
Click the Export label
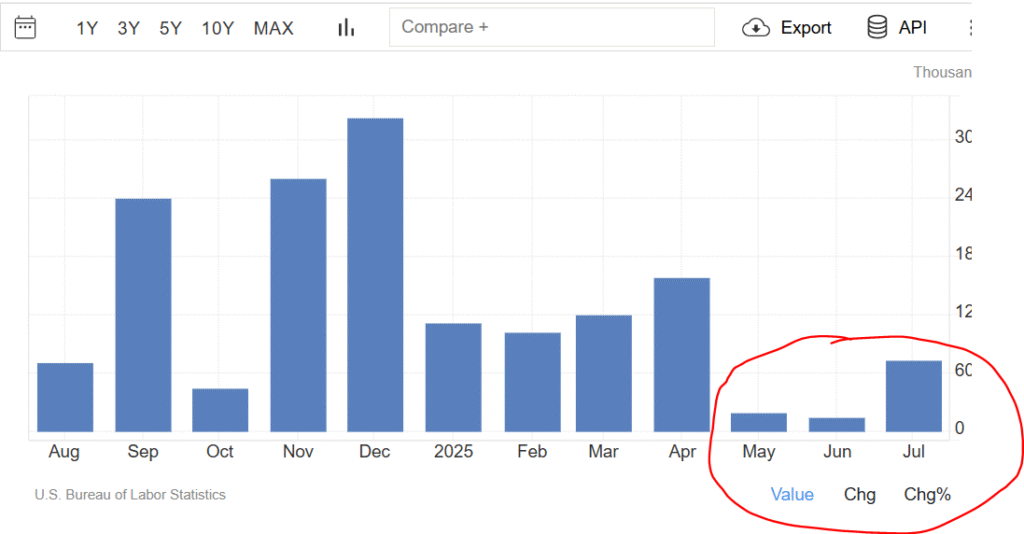(806, 27)
